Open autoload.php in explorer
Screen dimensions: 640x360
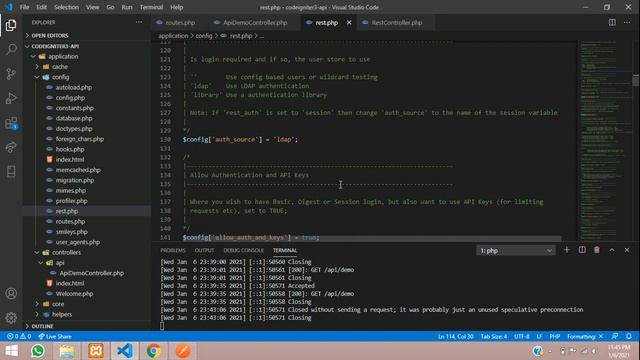[74, 87]
